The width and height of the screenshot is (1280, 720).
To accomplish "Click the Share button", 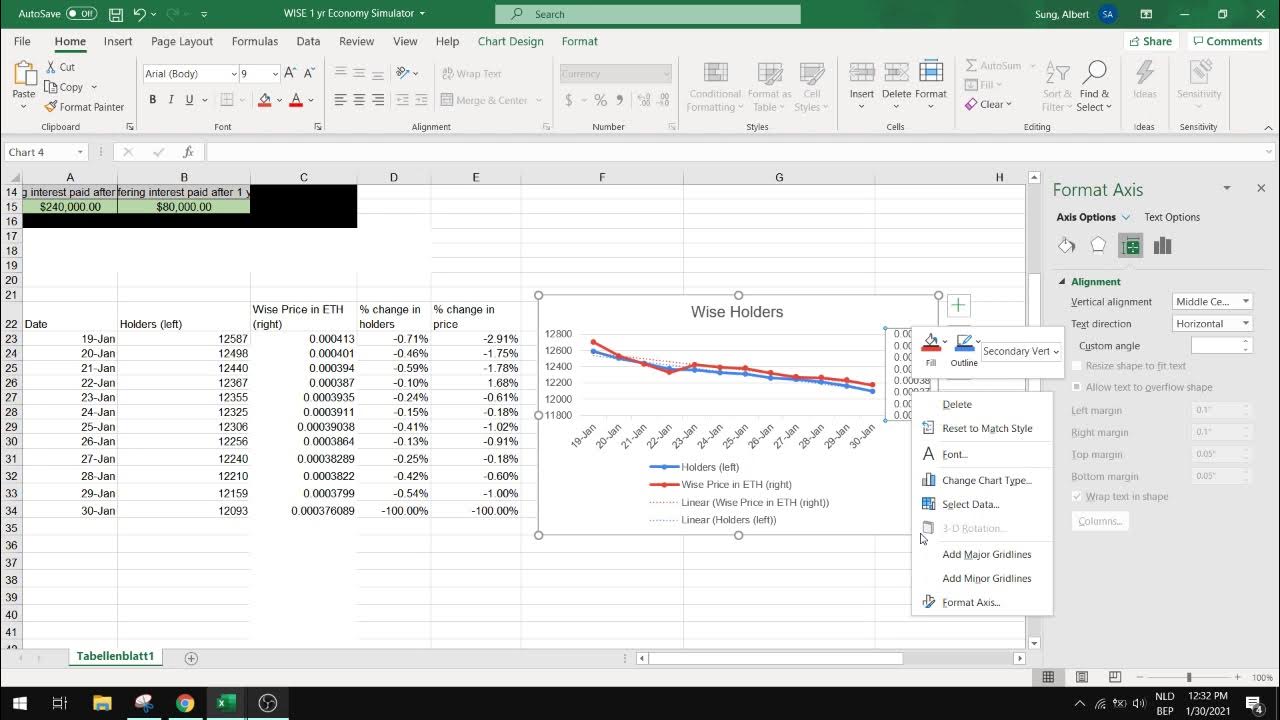I will pyautogui.click(x=1150, y=41).
